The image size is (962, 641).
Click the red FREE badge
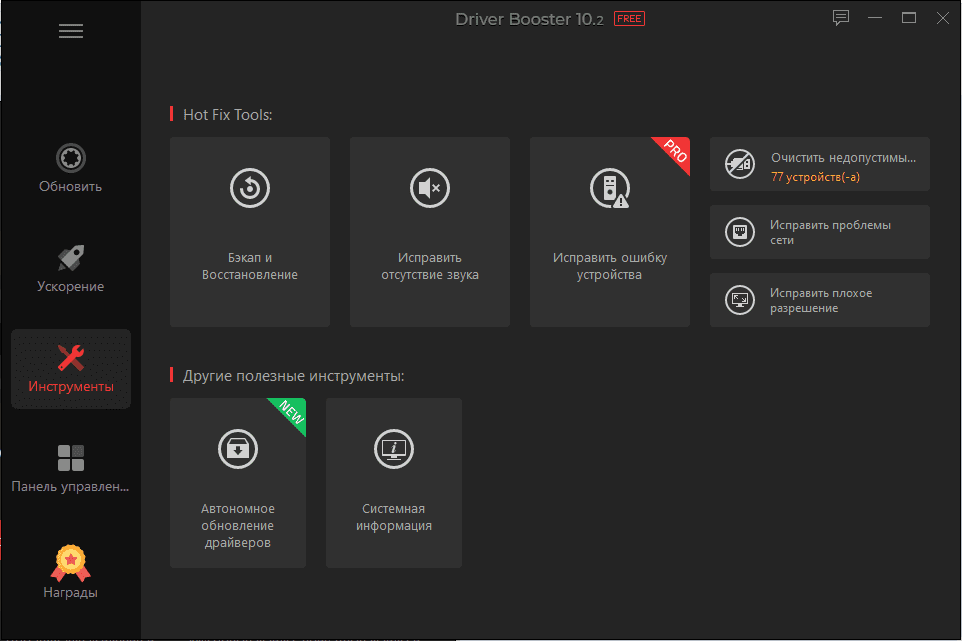point(629,19)
